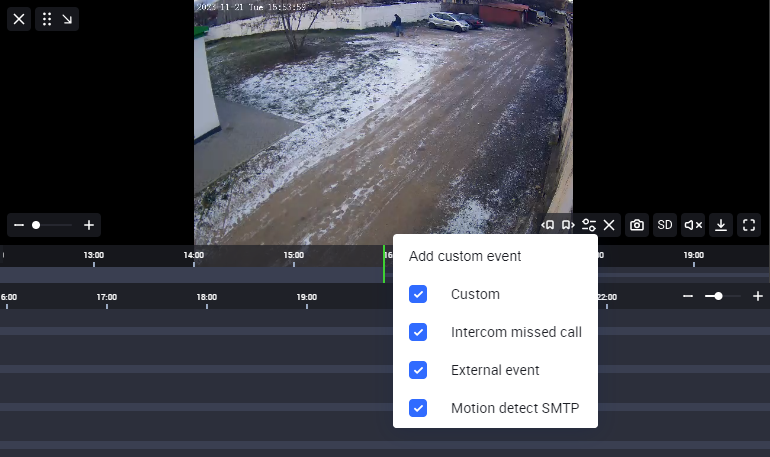Unmute the camera audio
This screenshot has height=457, width=770.
693,225
